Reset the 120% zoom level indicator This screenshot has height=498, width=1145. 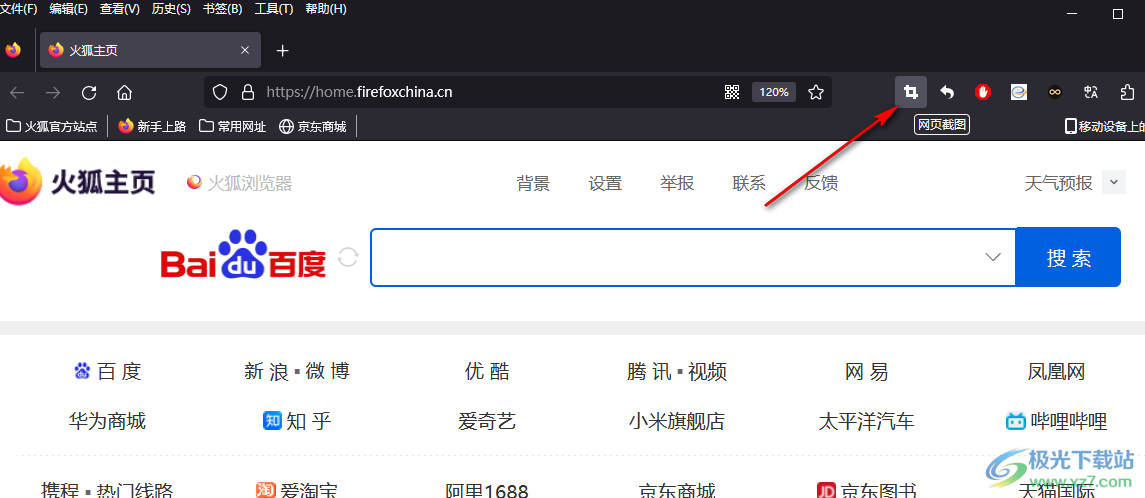click(x=774, y=92)
